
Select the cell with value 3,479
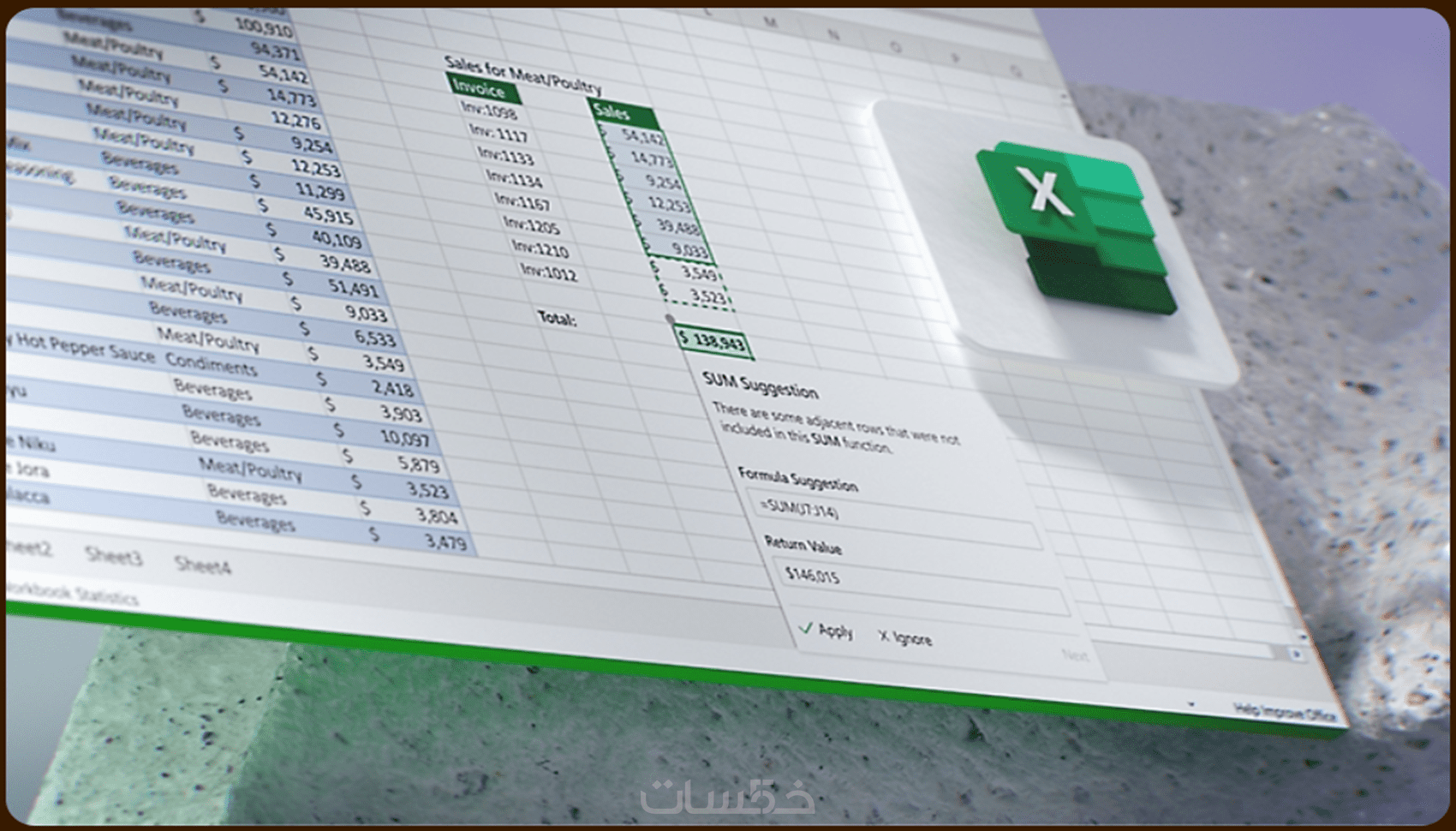(445, 542)
